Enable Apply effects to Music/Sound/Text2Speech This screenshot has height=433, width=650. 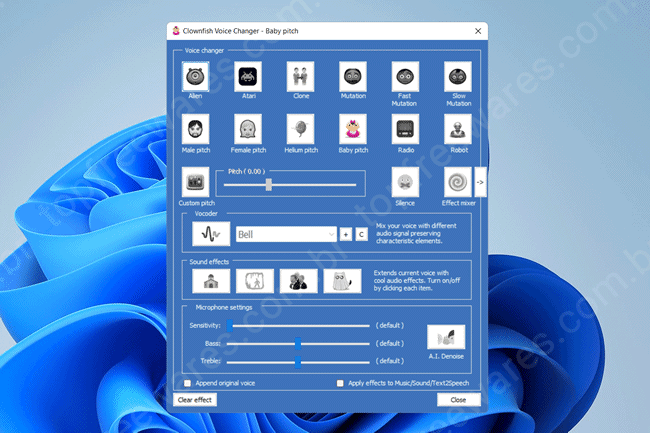(x=340, y=383)
